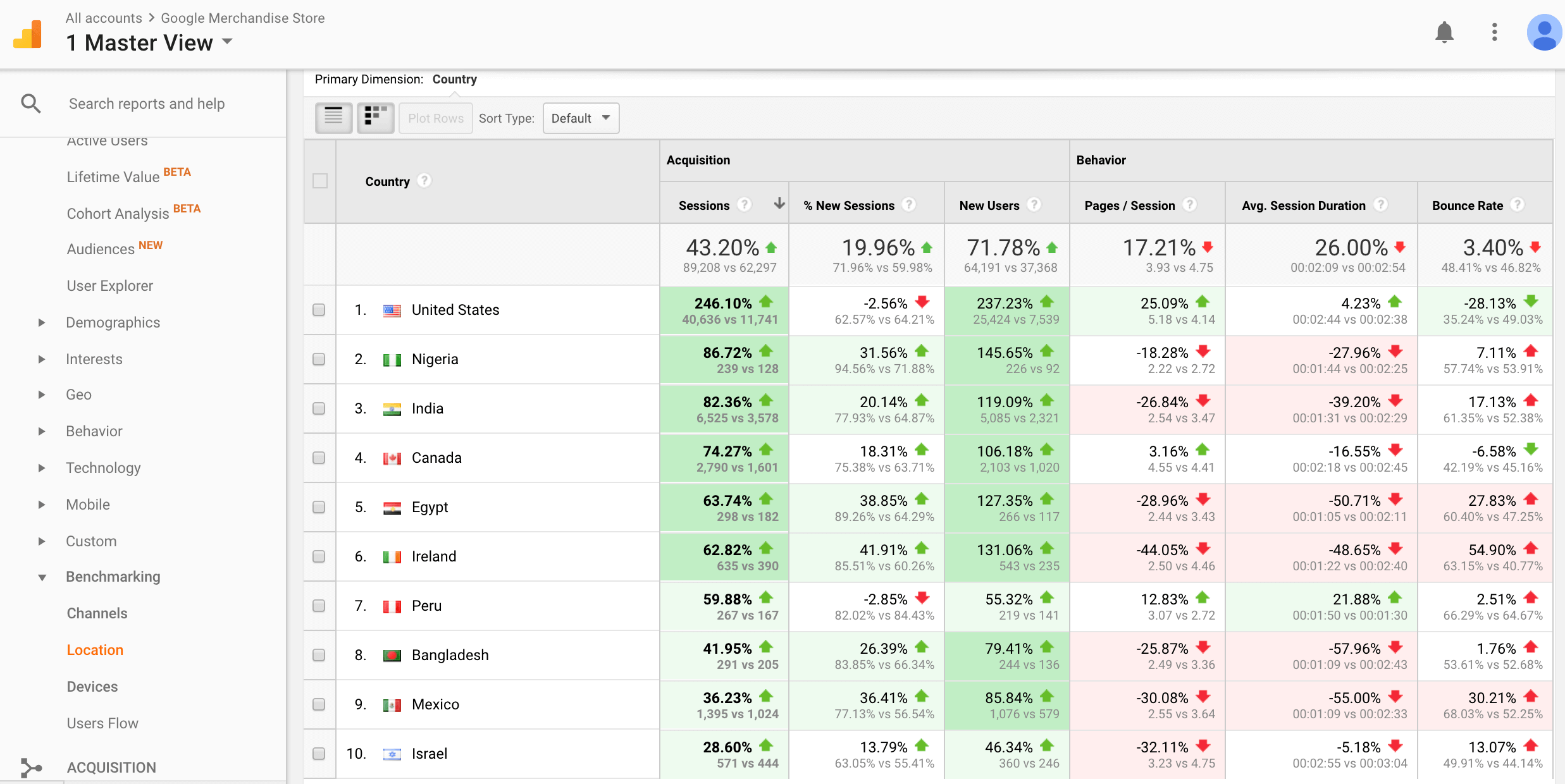Open help icon beside % New Sessions
Viewport: 1565px width, 784px height.
tap(909, 204)
